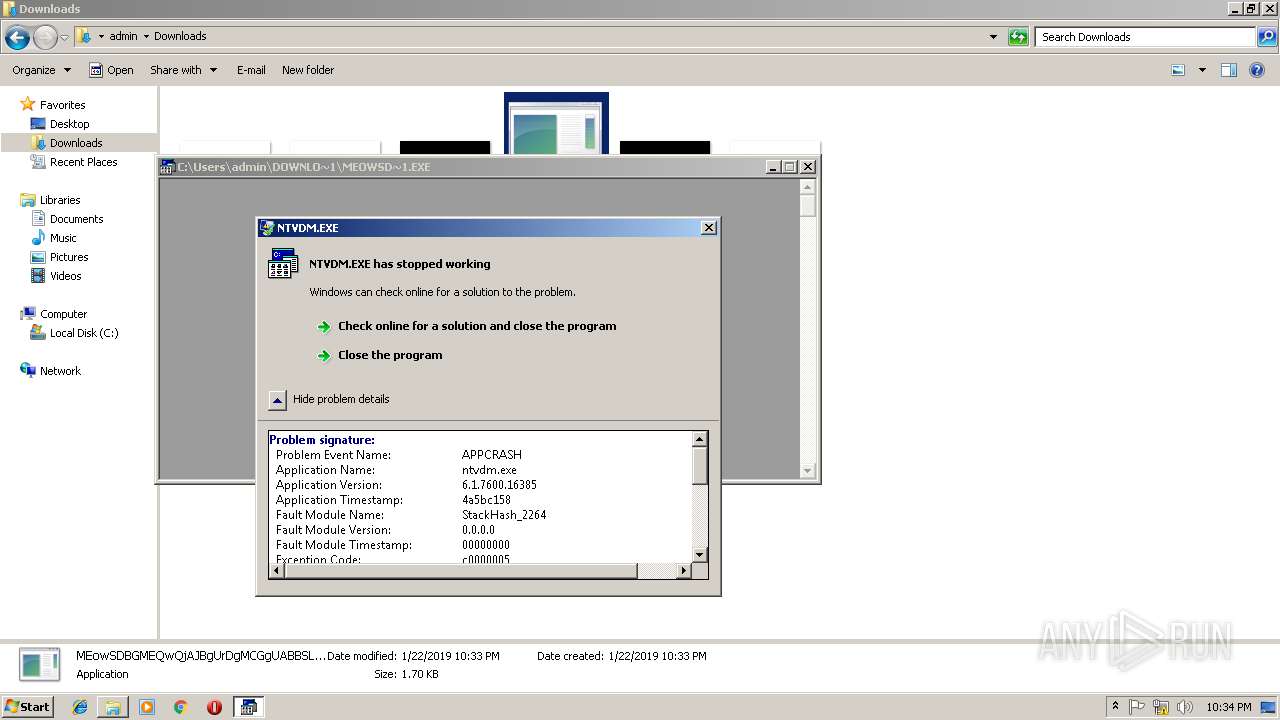Click the refresh button beside address bar
This screenshot has width=1280, height=720.
[x=1018, y=37]
